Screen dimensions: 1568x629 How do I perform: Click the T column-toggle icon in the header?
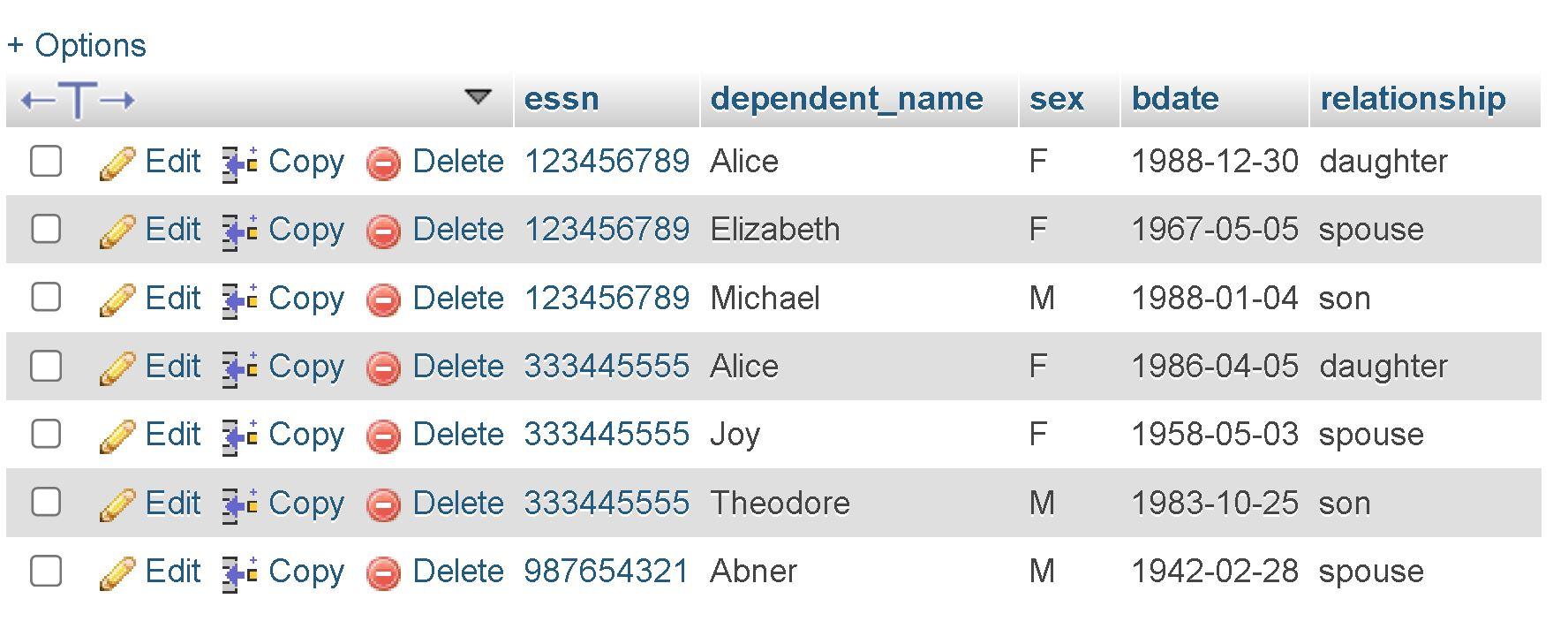(78, 97)
